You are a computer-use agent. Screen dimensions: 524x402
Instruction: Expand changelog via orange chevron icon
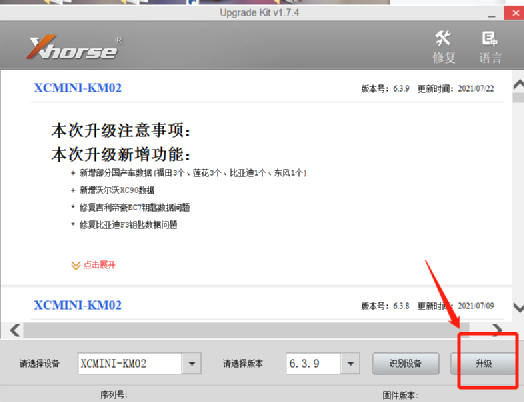[x=76, y=265]
